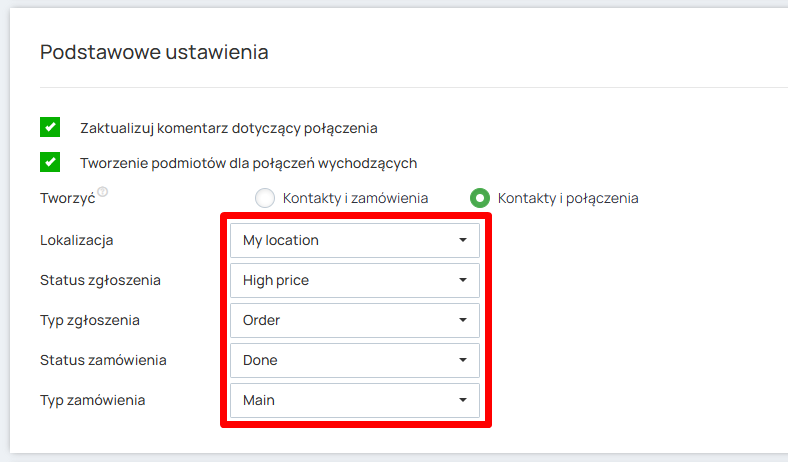Click the caret arrow beside Order value

coord(462,320)
